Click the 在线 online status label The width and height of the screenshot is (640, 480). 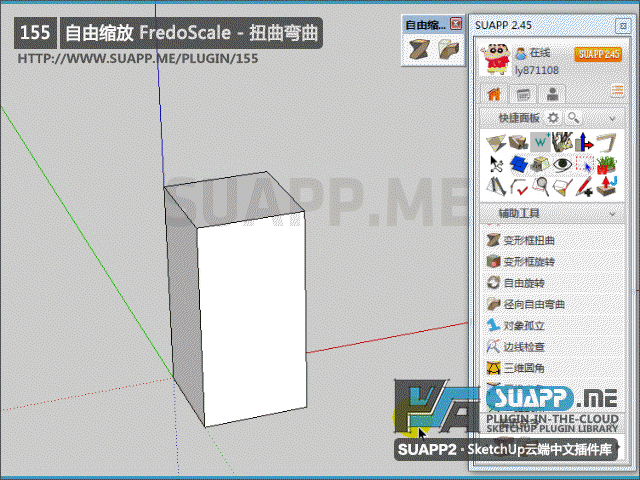[540, 53]
